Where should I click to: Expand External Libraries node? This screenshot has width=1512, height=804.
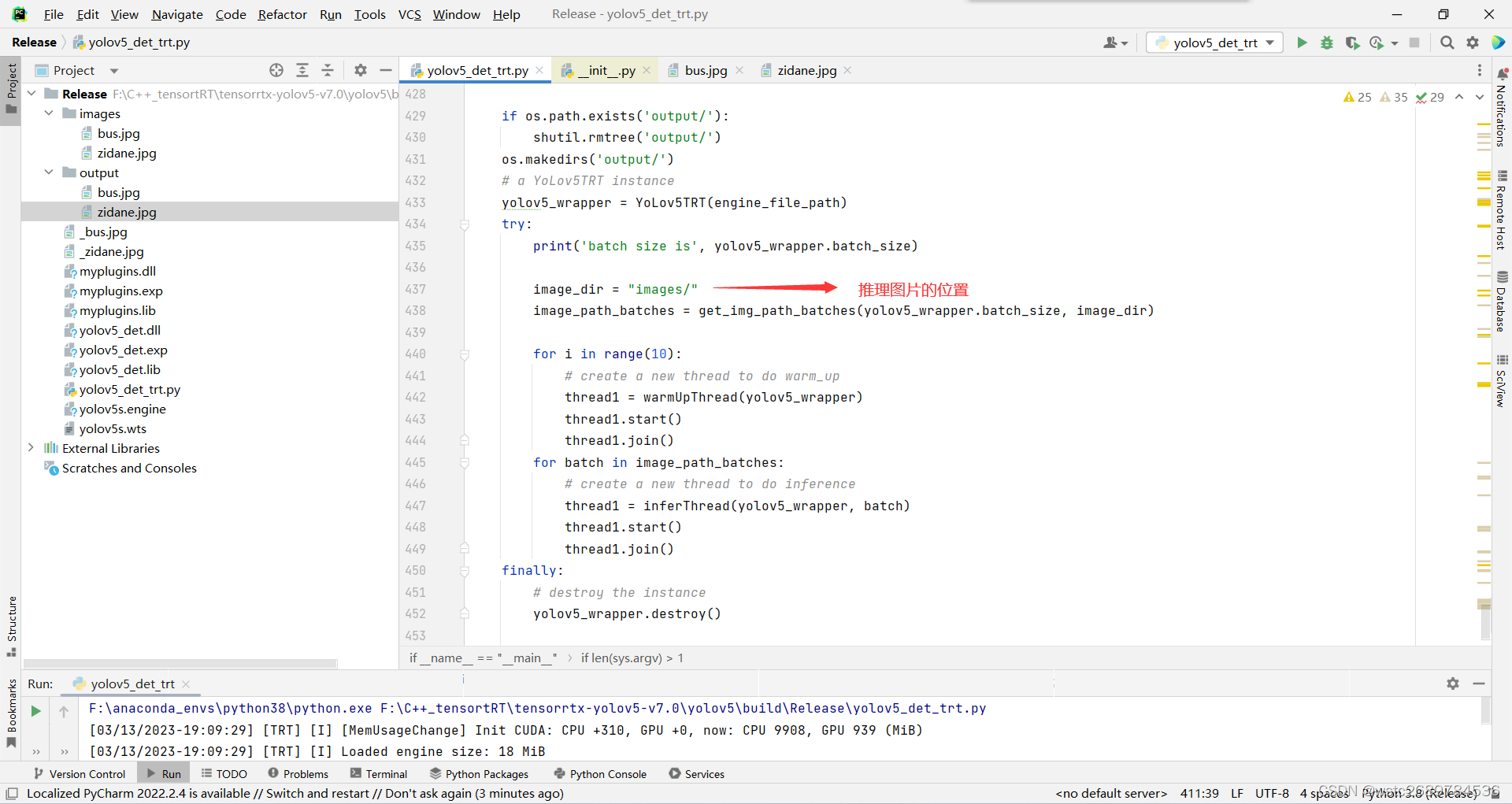point(31,448)
